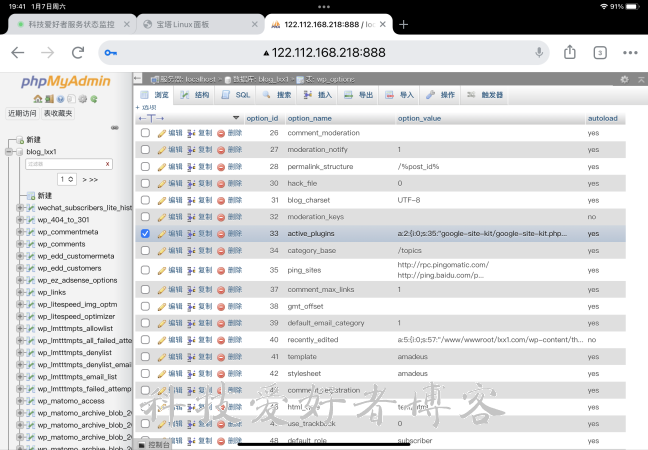648x450 pixels.
Task: Open the tab switcher showing 3 tabs
Action: pos(600,53)
